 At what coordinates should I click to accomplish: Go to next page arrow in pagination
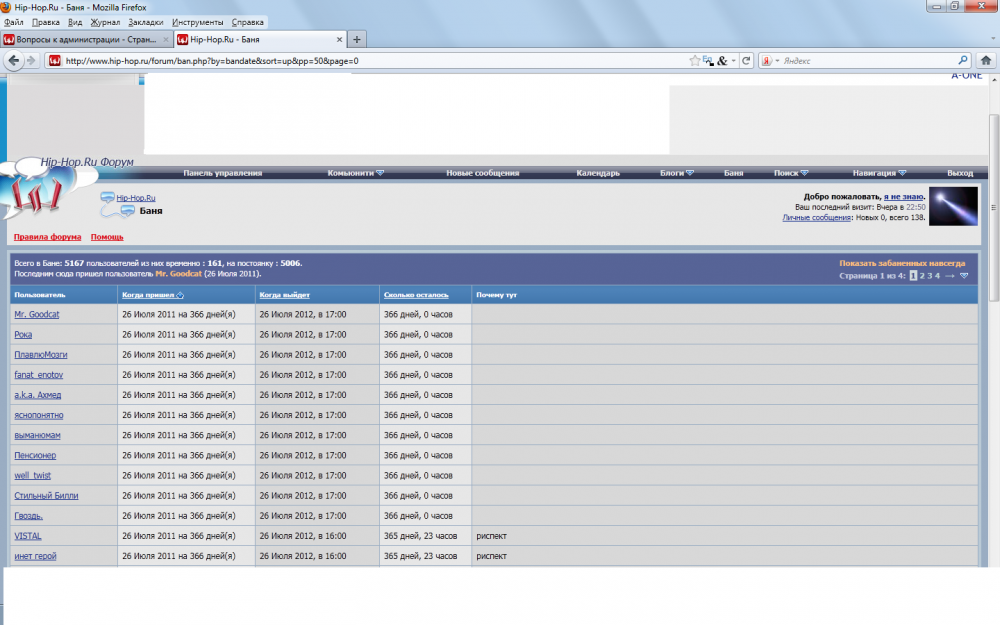click(x=950, y=276)
